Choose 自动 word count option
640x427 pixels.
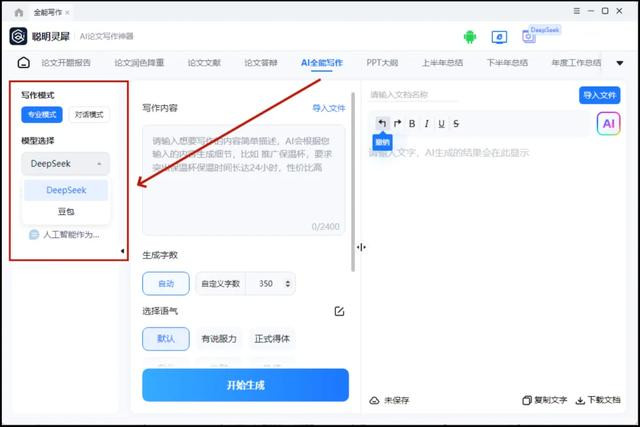tap(166, 283)
